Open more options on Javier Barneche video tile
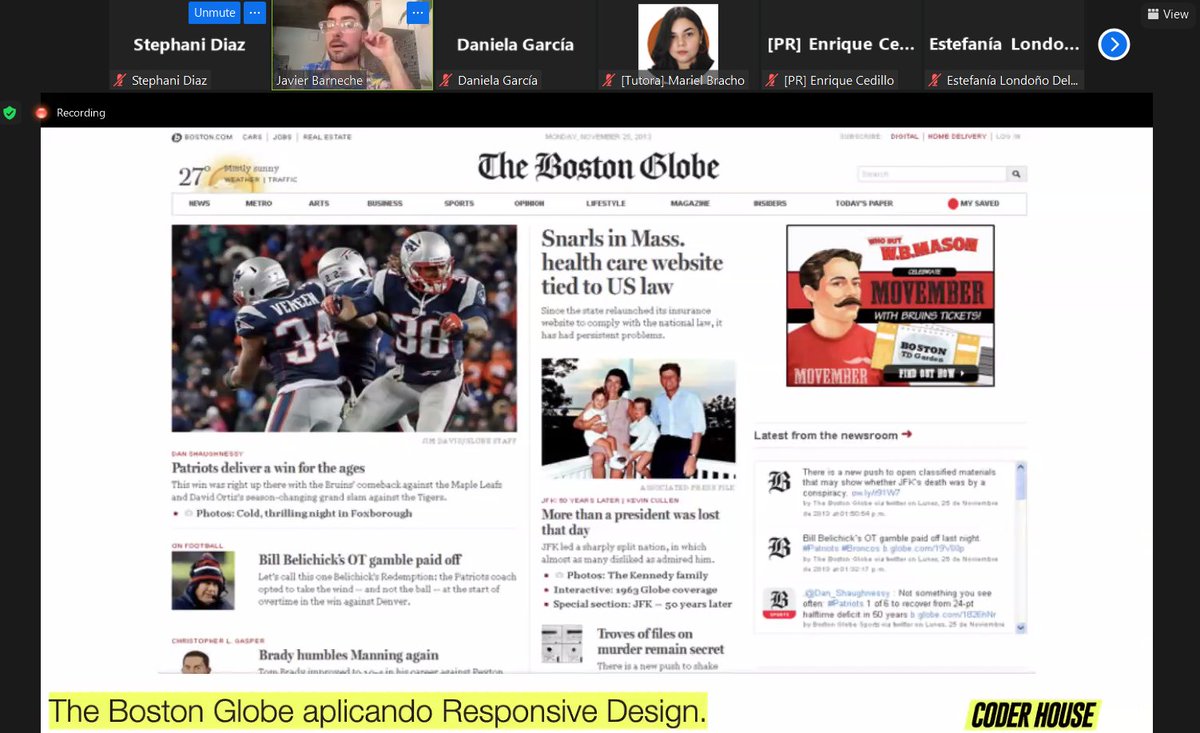This screenshot has width=1200, height=733. click(x=418, y=13)
